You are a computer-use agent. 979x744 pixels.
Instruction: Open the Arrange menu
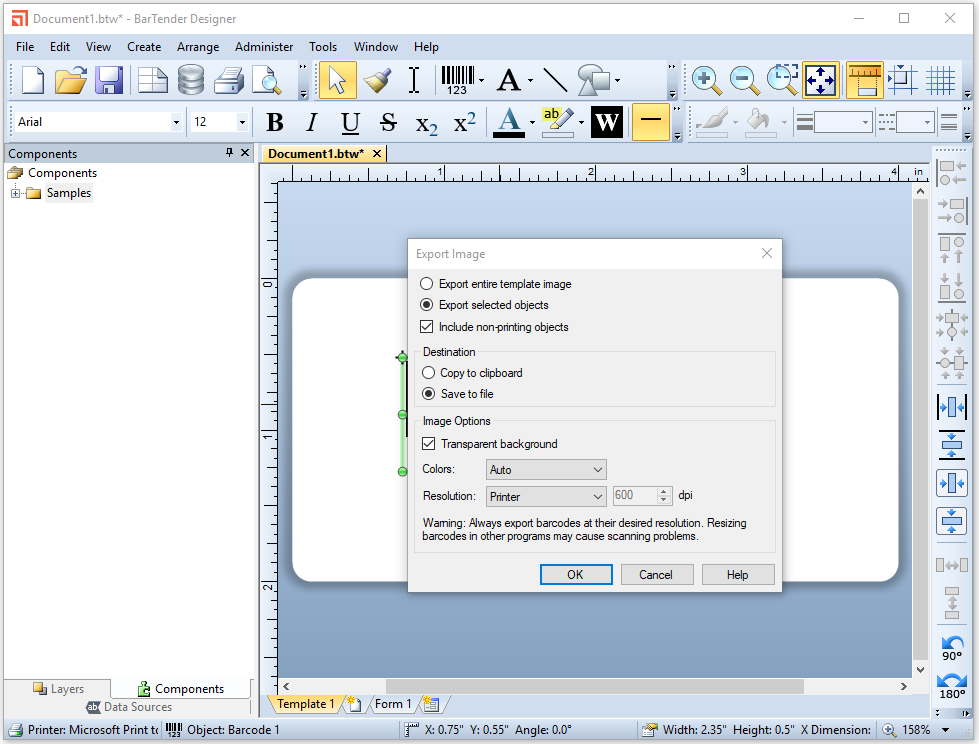(198, 47)
